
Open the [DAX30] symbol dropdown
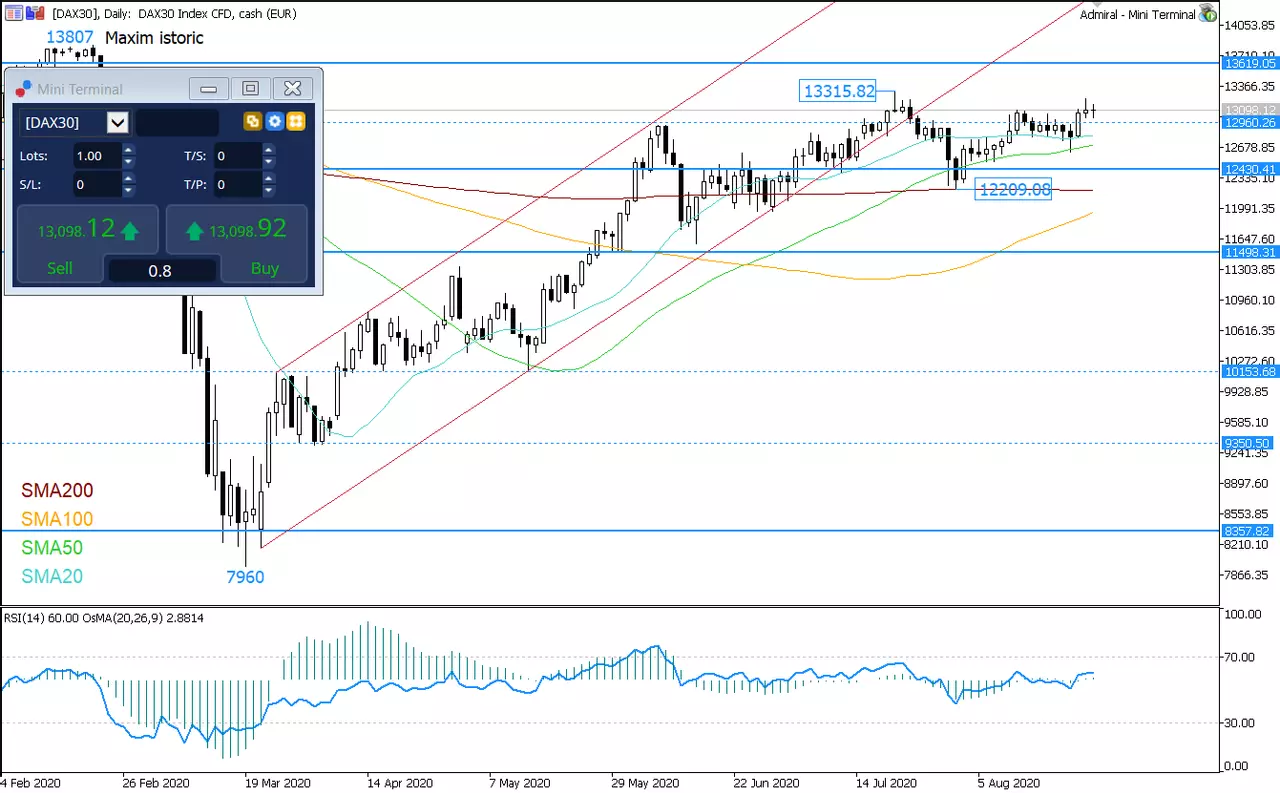point(118,123)
